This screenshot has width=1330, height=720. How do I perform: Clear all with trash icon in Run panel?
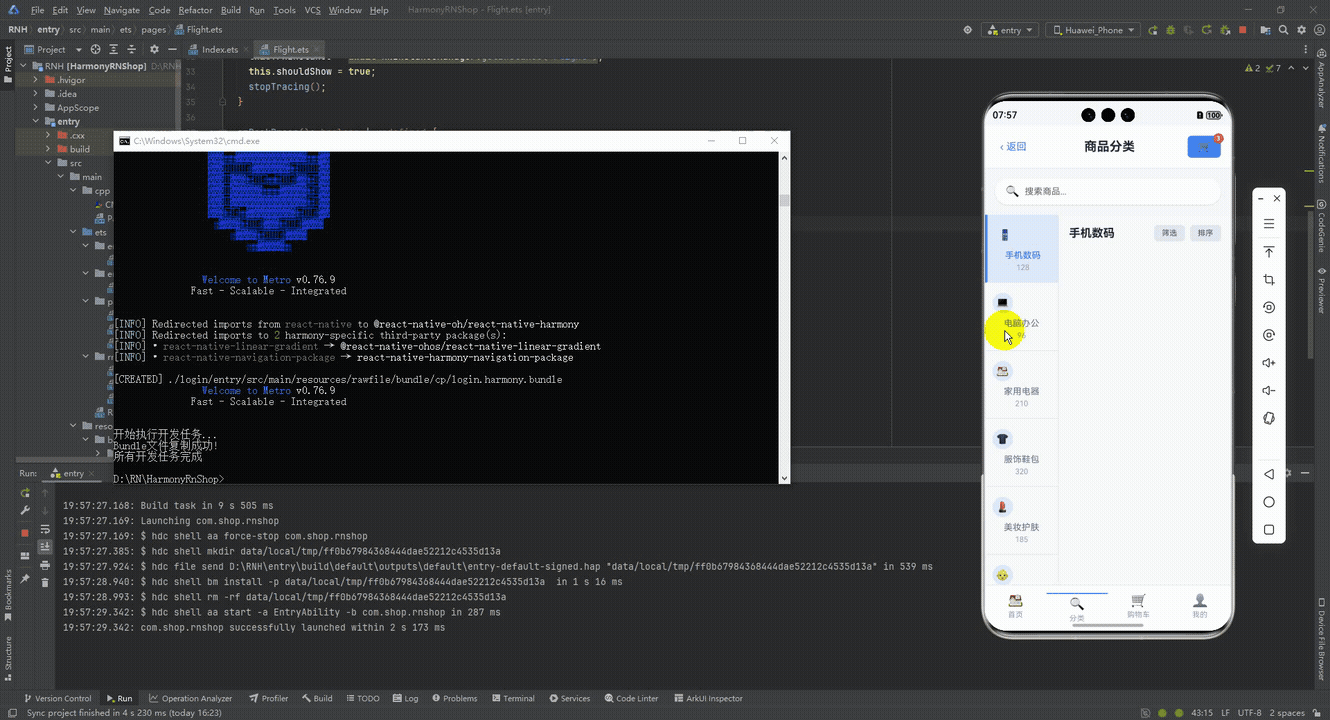pos(45,582)
